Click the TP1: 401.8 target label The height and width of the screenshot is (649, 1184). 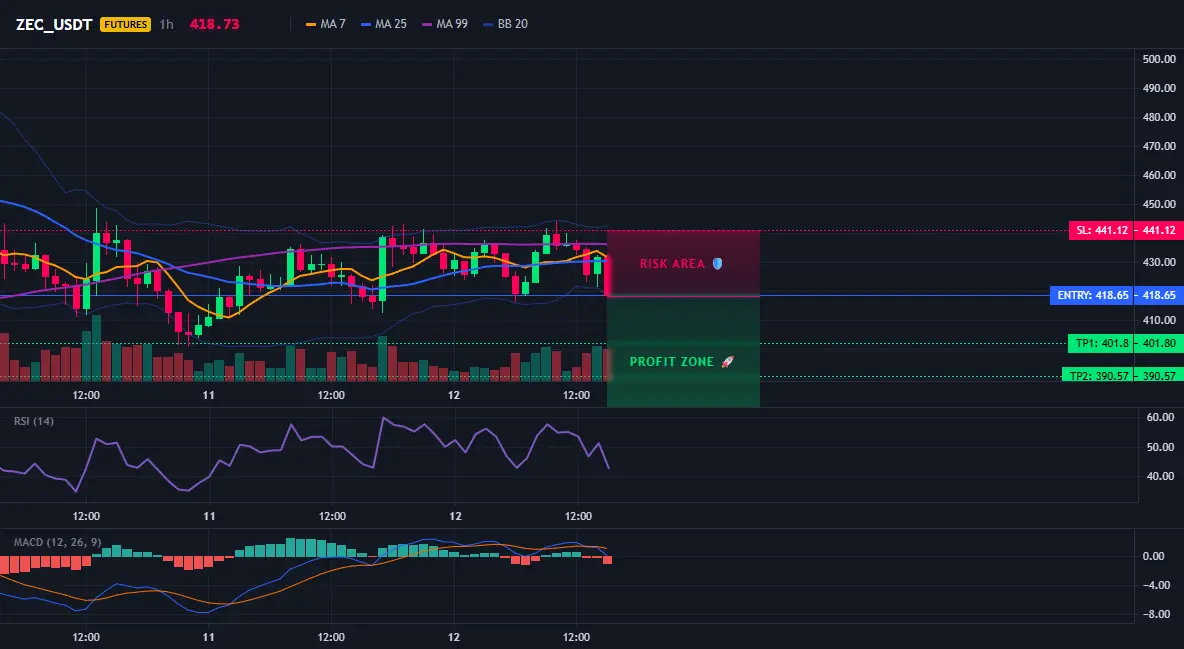1100,344
